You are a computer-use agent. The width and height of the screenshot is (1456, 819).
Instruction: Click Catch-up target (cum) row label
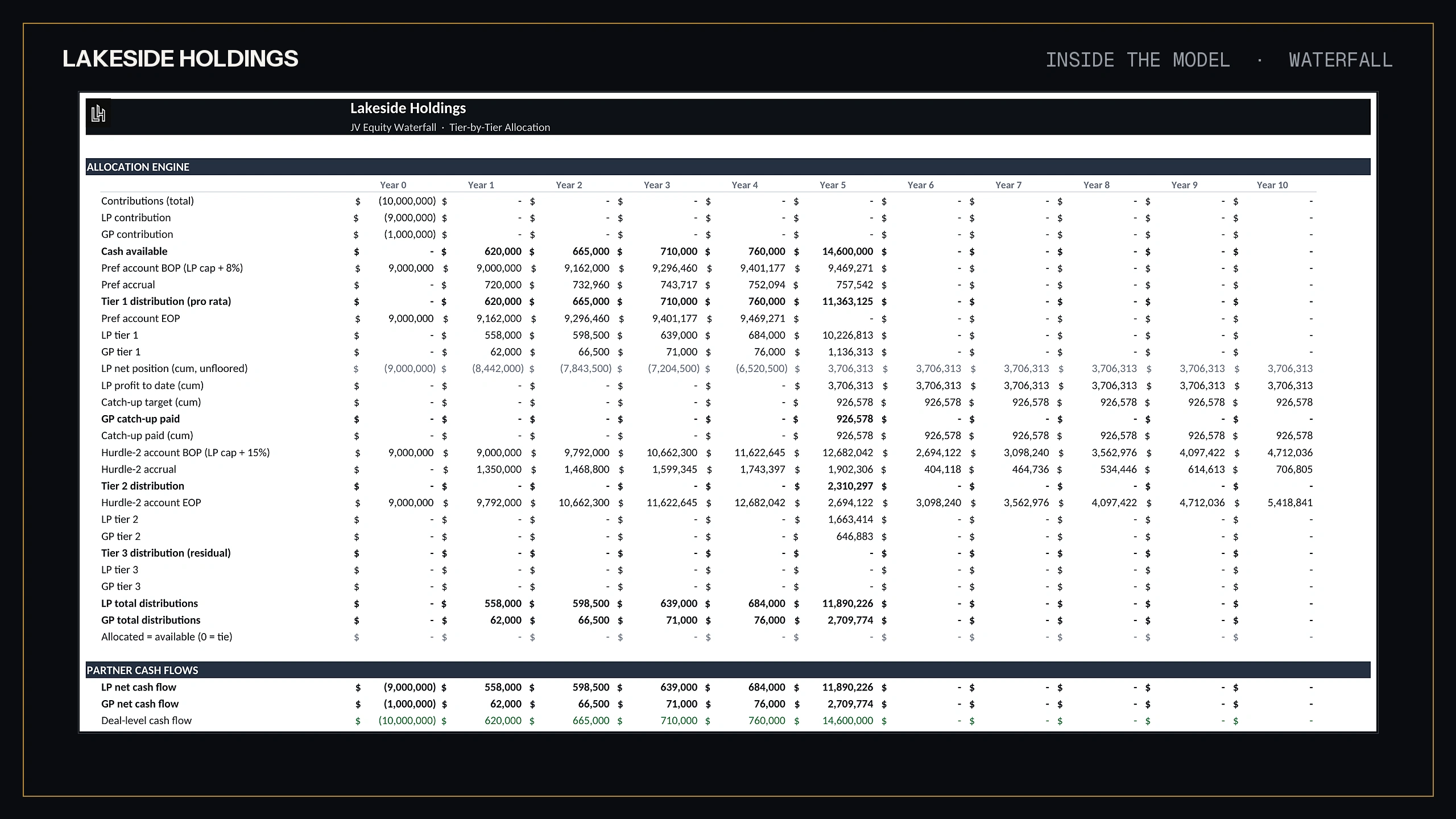[x=151, y=402]
